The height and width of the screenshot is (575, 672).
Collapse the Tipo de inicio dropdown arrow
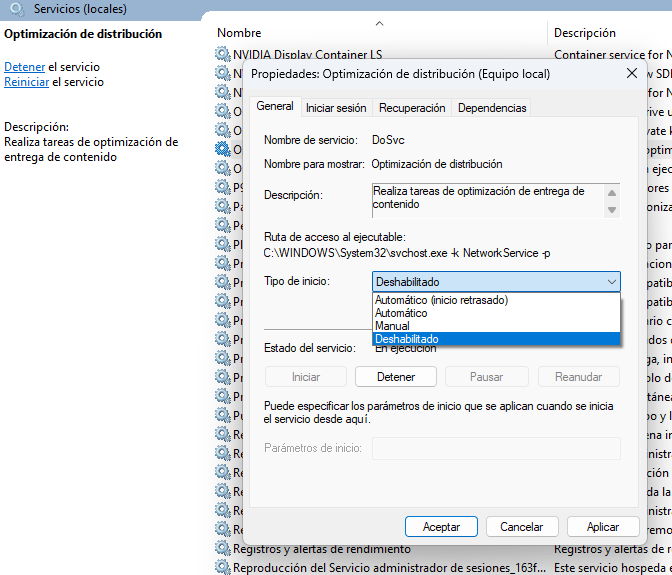coord(611,282)
